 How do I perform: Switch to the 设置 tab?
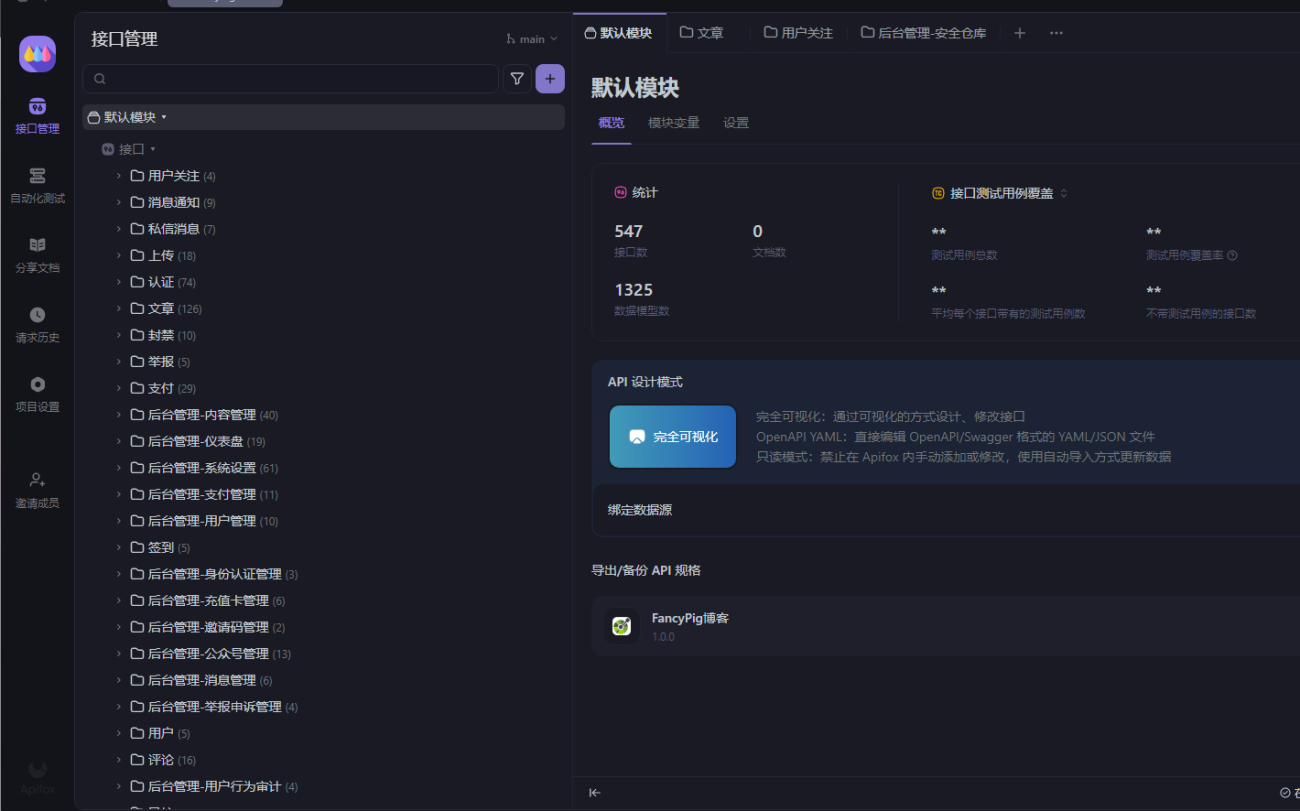[x=736, y=123]
